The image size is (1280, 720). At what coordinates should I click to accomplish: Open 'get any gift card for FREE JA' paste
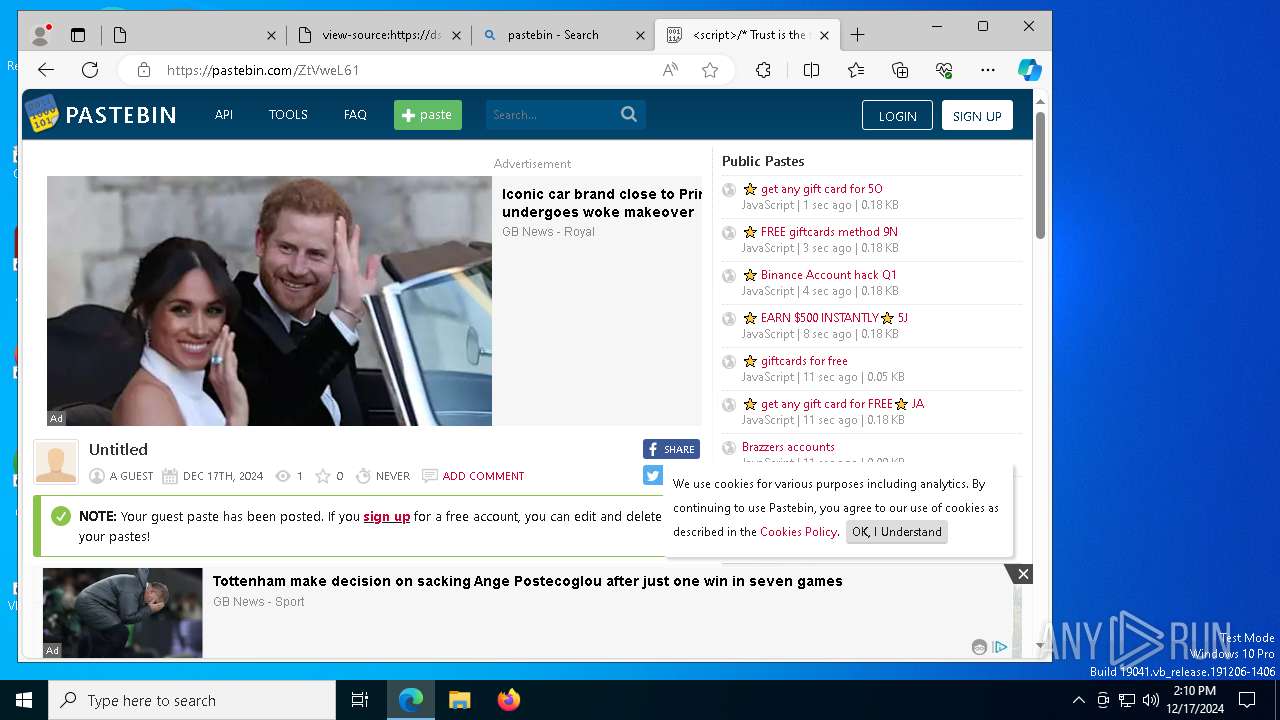pyautogui.click(x=842, y=404)
